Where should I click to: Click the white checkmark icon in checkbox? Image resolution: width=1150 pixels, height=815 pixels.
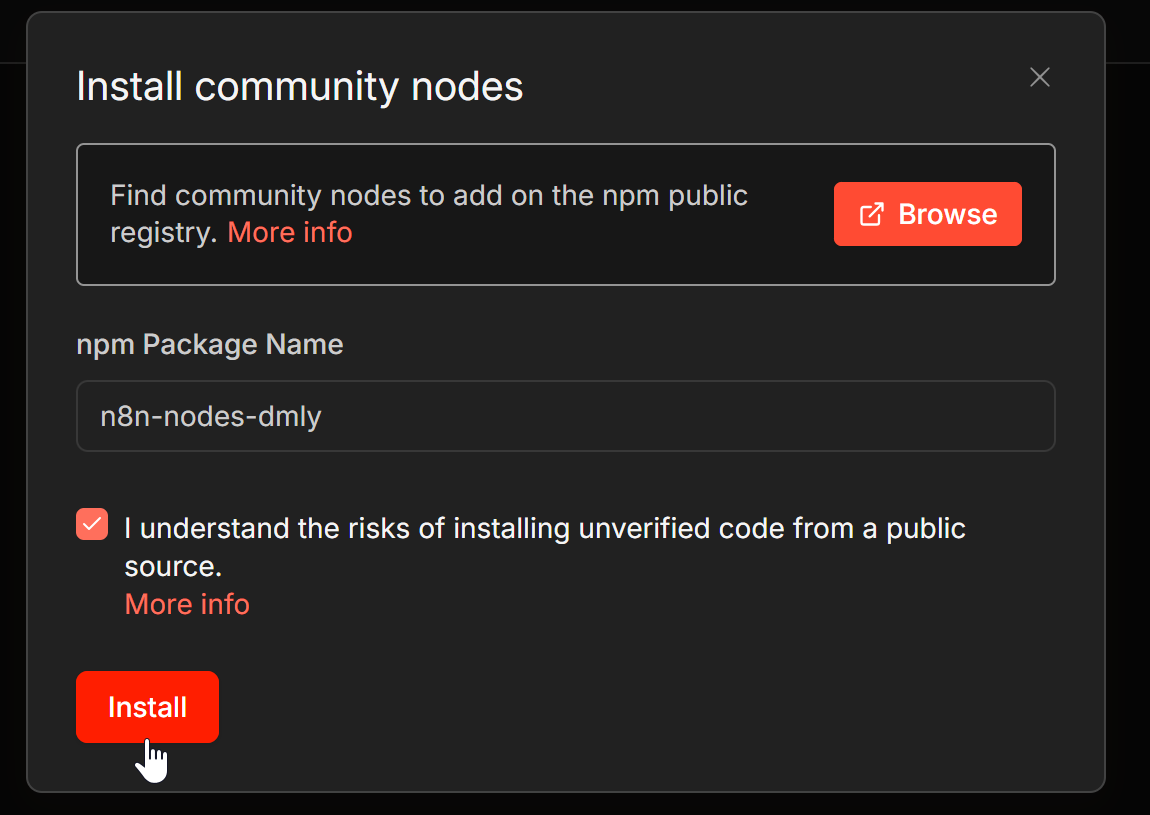[92, 524]
